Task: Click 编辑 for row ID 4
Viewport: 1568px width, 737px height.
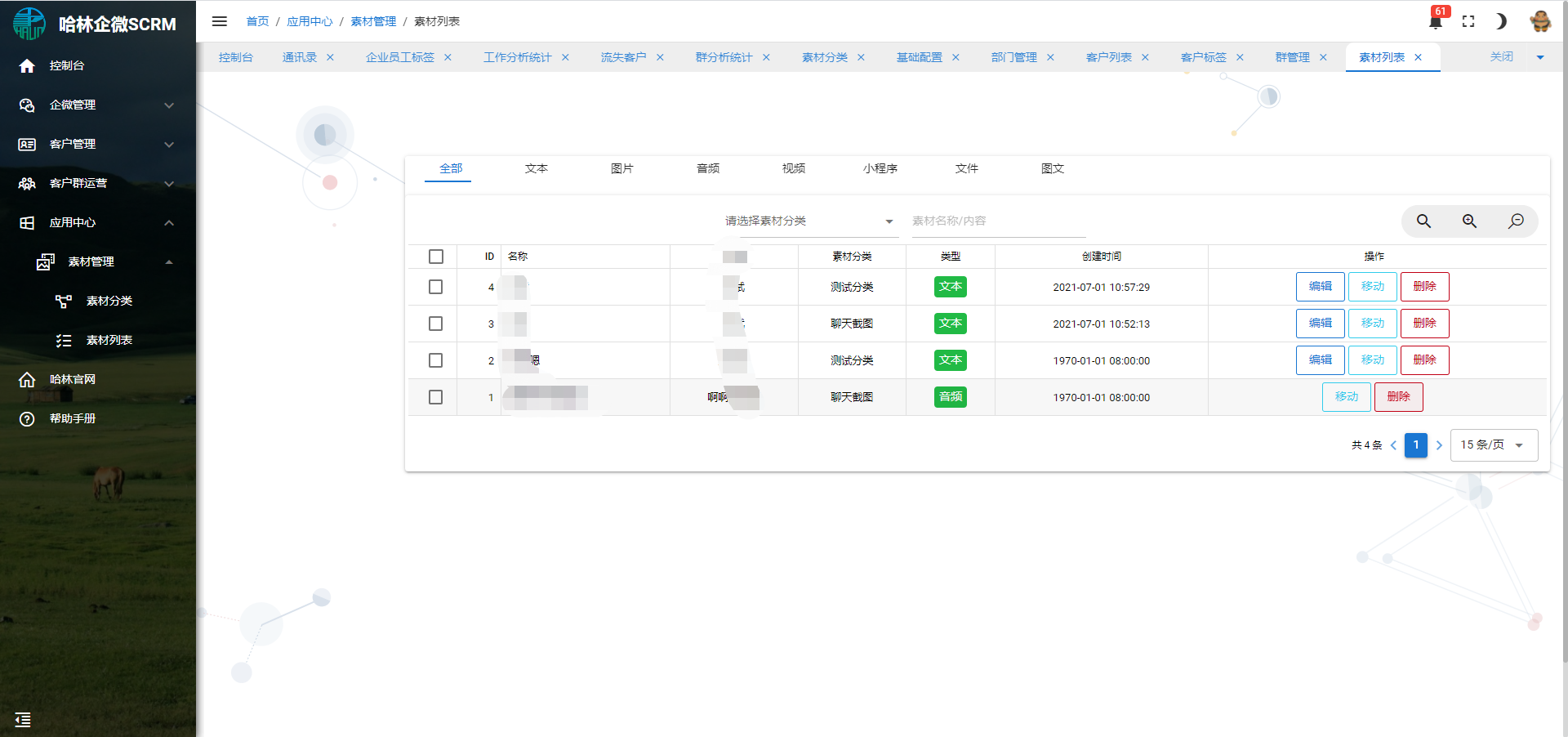Action: click(x=1321, y=287)
